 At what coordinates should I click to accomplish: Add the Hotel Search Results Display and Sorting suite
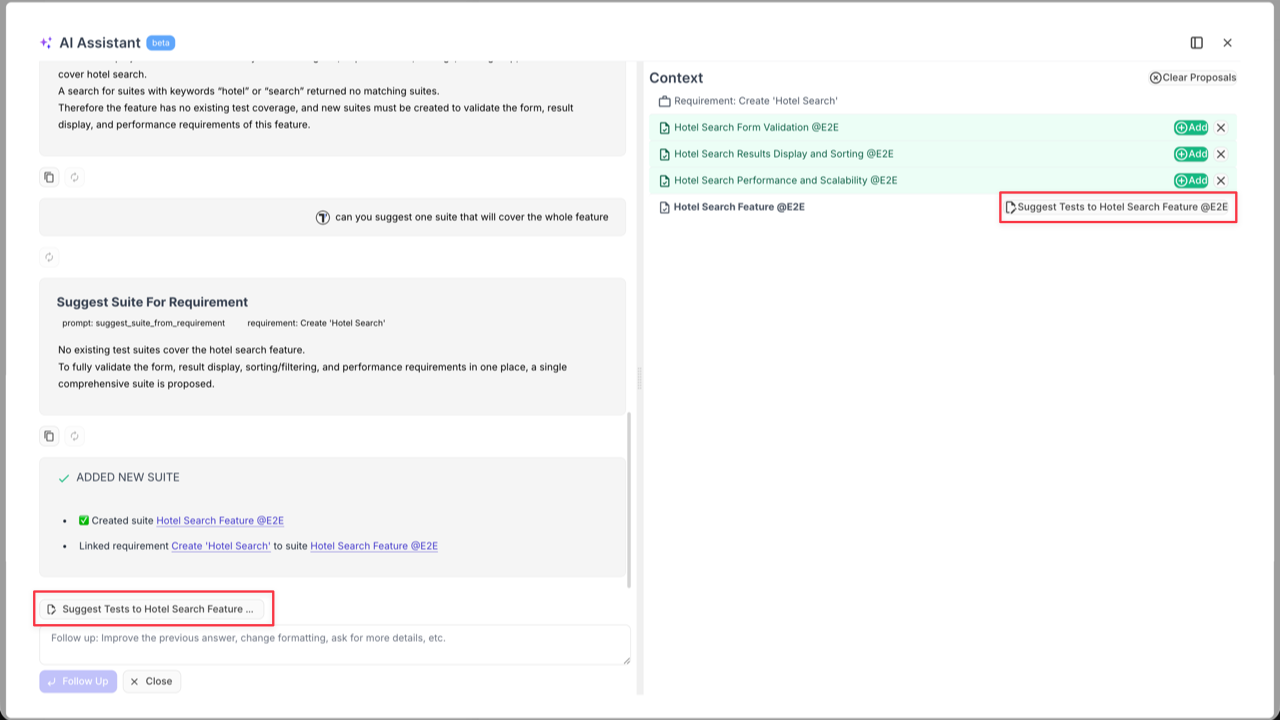click(1190, 154)
